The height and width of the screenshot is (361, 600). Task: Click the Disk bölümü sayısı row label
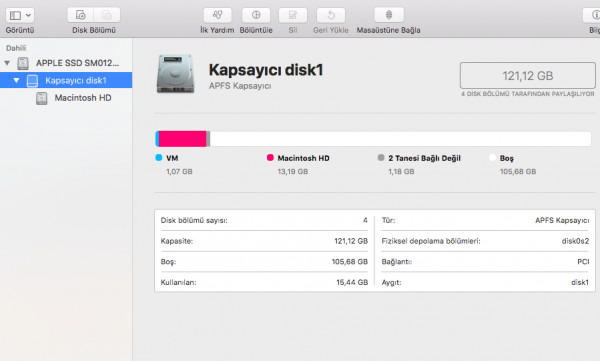pos(194,220)
